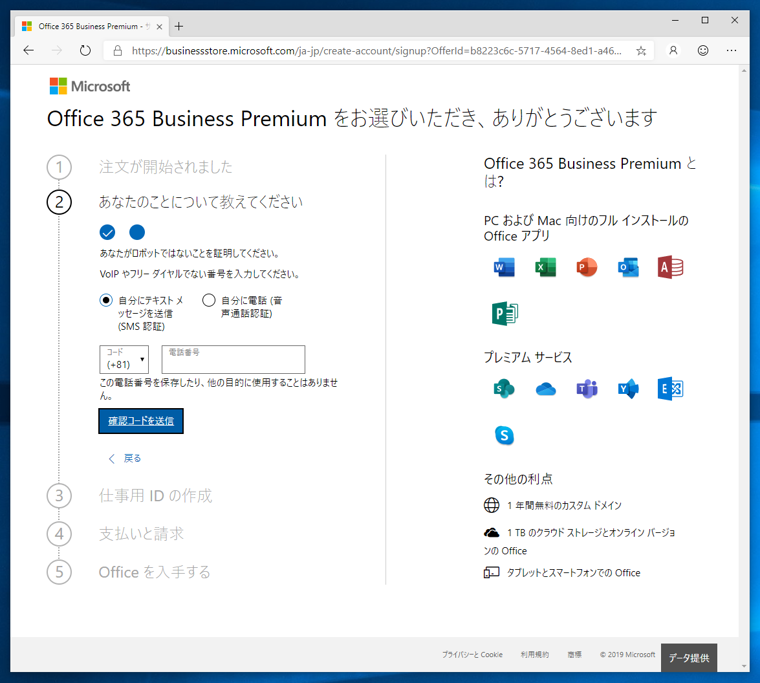
Task: Go back with browser back arrow
Action: coord(29,50)
